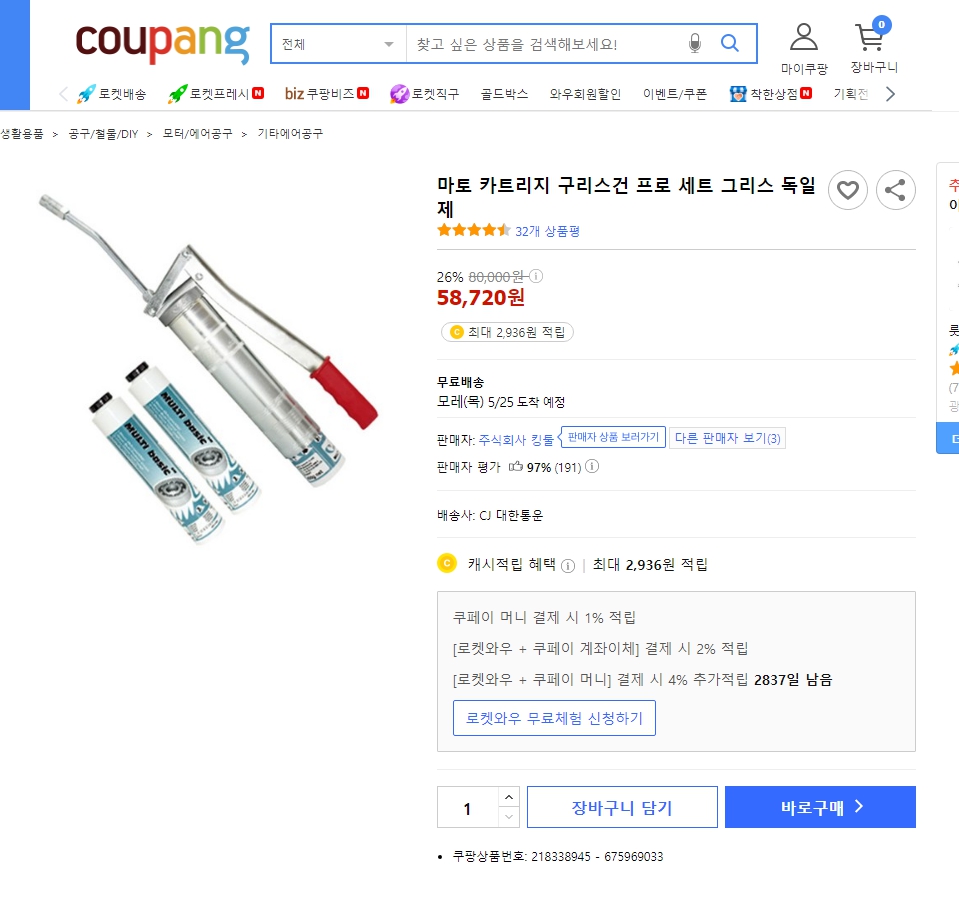Click info icon beside original price 80,000원
Screen dimensions: 959x905
[536, 276]
